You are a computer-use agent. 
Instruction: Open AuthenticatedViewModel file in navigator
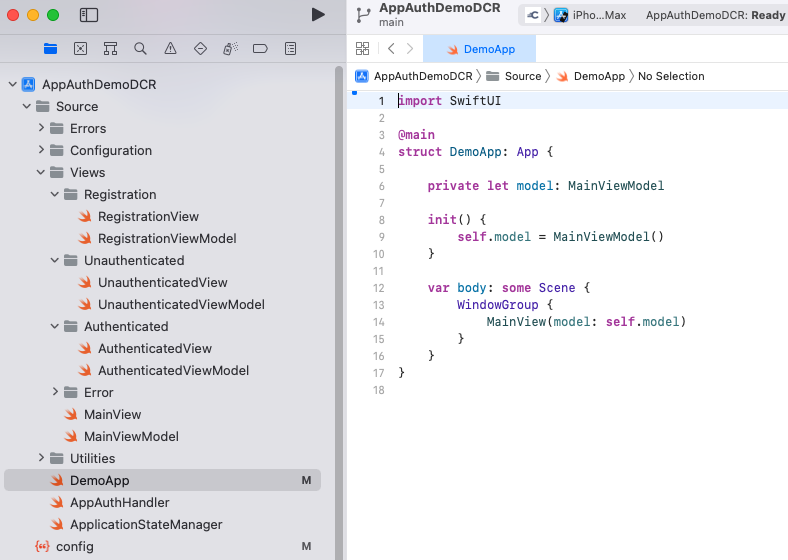[x=173, y=370]
